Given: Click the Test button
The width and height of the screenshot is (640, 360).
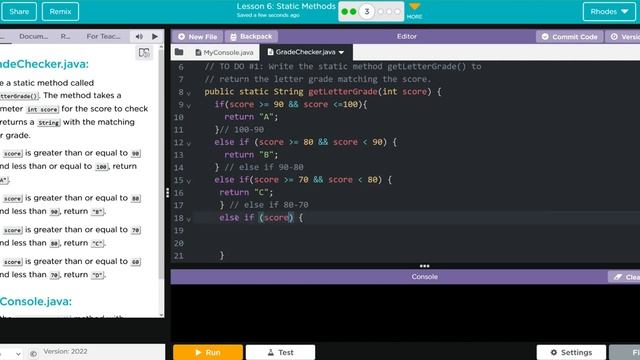Looking at the screenshot, I should coord(280,352).
